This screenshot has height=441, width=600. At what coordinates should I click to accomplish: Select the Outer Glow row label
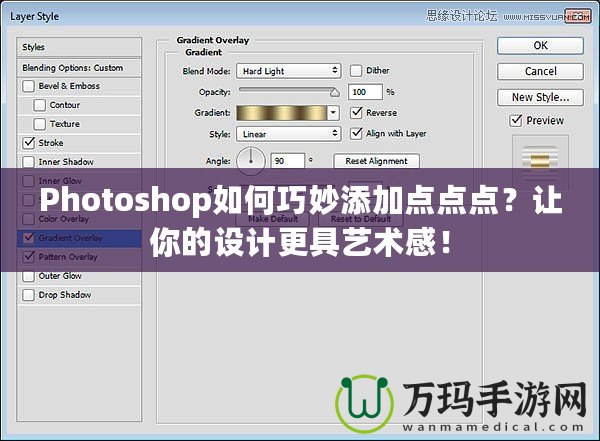tap(60, 276)
